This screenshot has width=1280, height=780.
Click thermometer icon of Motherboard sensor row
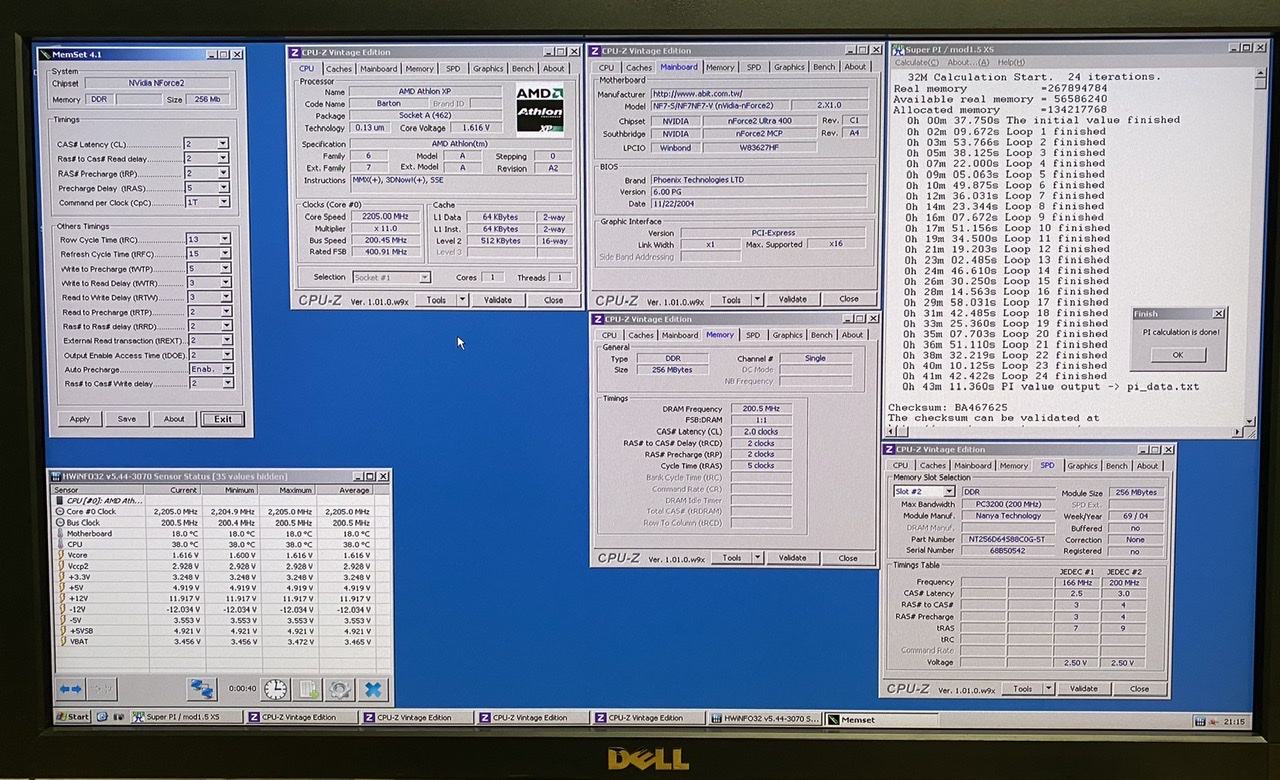[61, 534]
